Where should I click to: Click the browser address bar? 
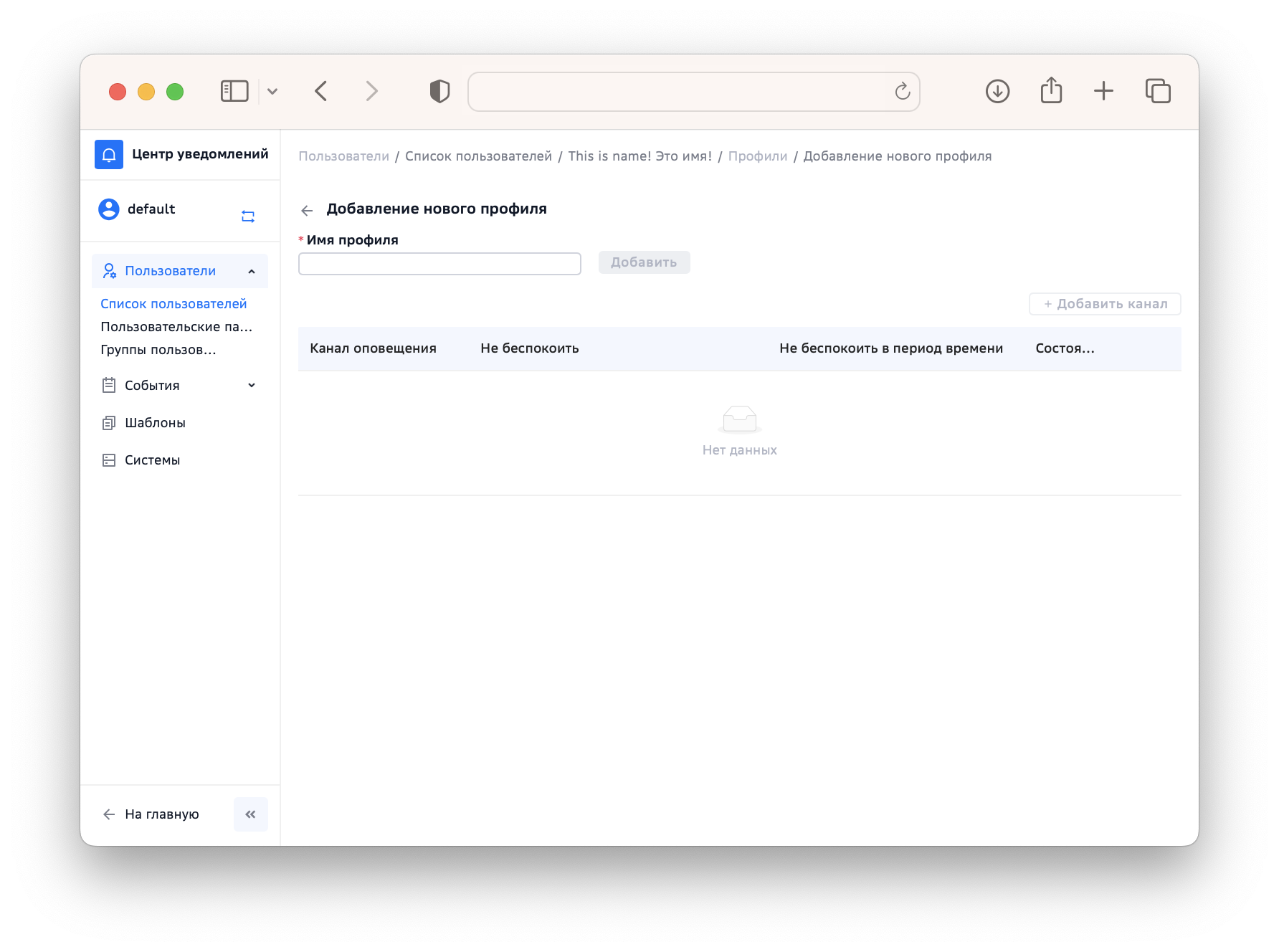693,92
